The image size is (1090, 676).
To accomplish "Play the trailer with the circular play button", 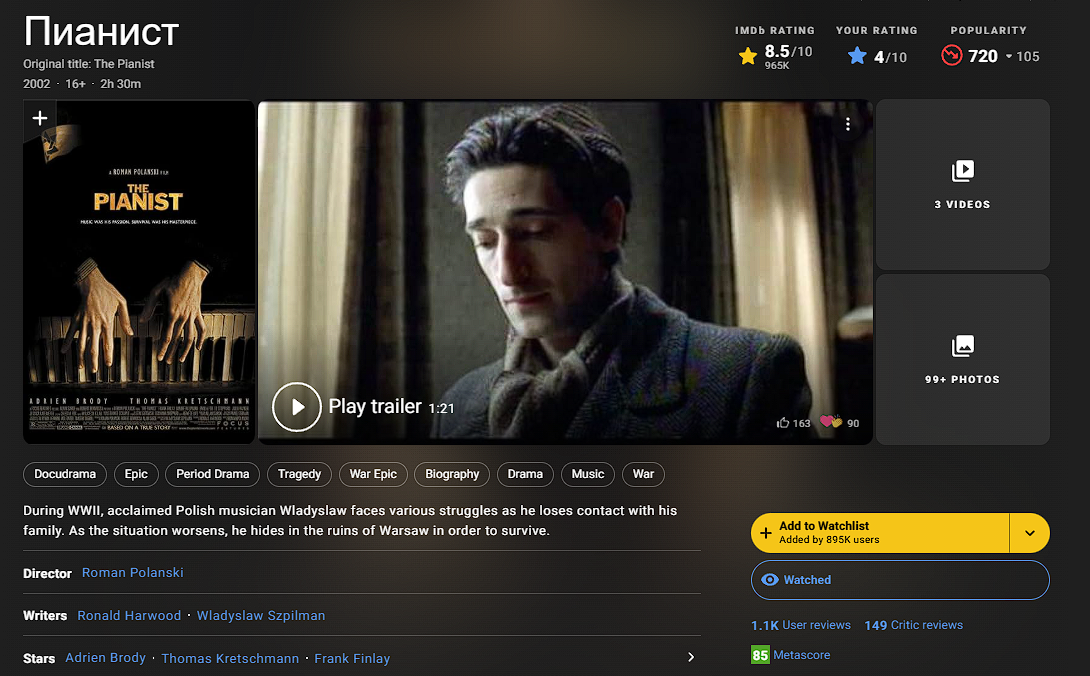I will point(297,407).
